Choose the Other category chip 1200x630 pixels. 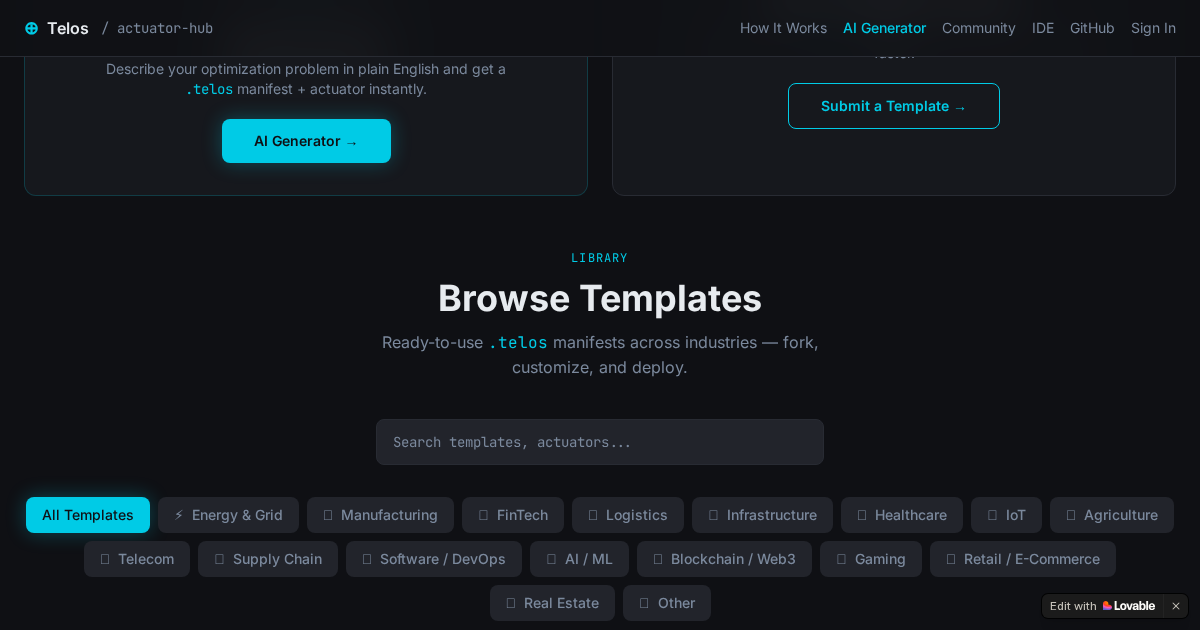coord(667,603)
